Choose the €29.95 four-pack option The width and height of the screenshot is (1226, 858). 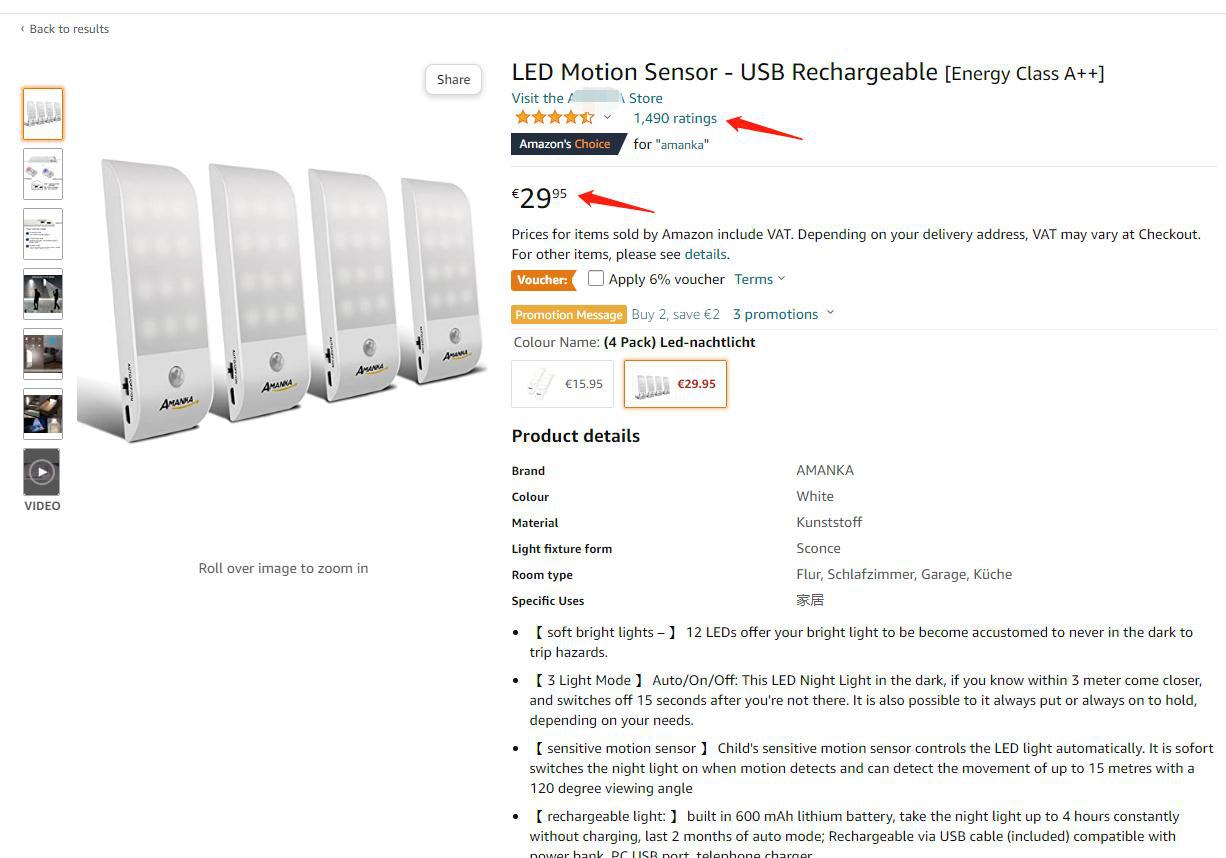click(675, 384)
